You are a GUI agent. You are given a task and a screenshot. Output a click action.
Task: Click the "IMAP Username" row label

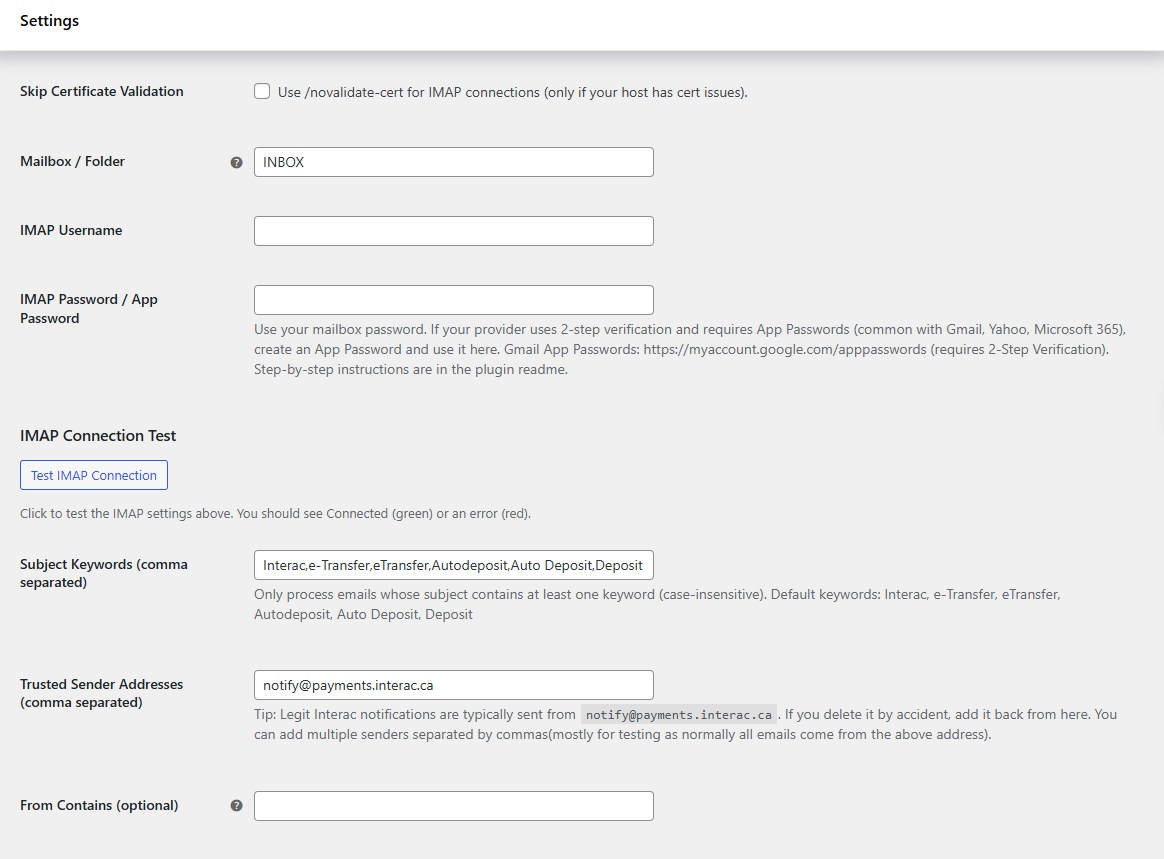click(71, 231)
